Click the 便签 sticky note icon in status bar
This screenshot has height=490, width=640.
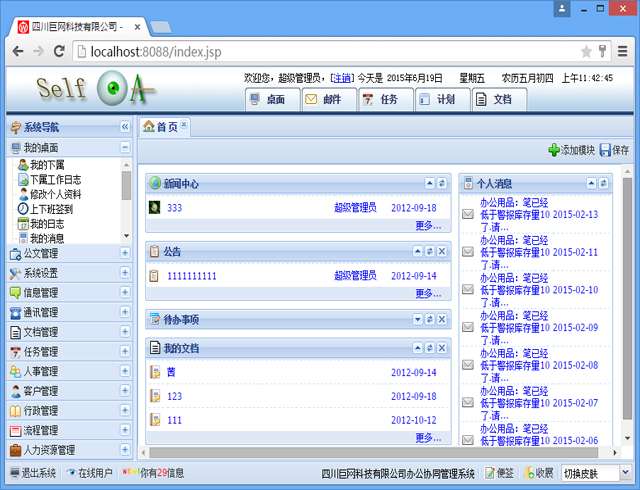tap(491, 473)
